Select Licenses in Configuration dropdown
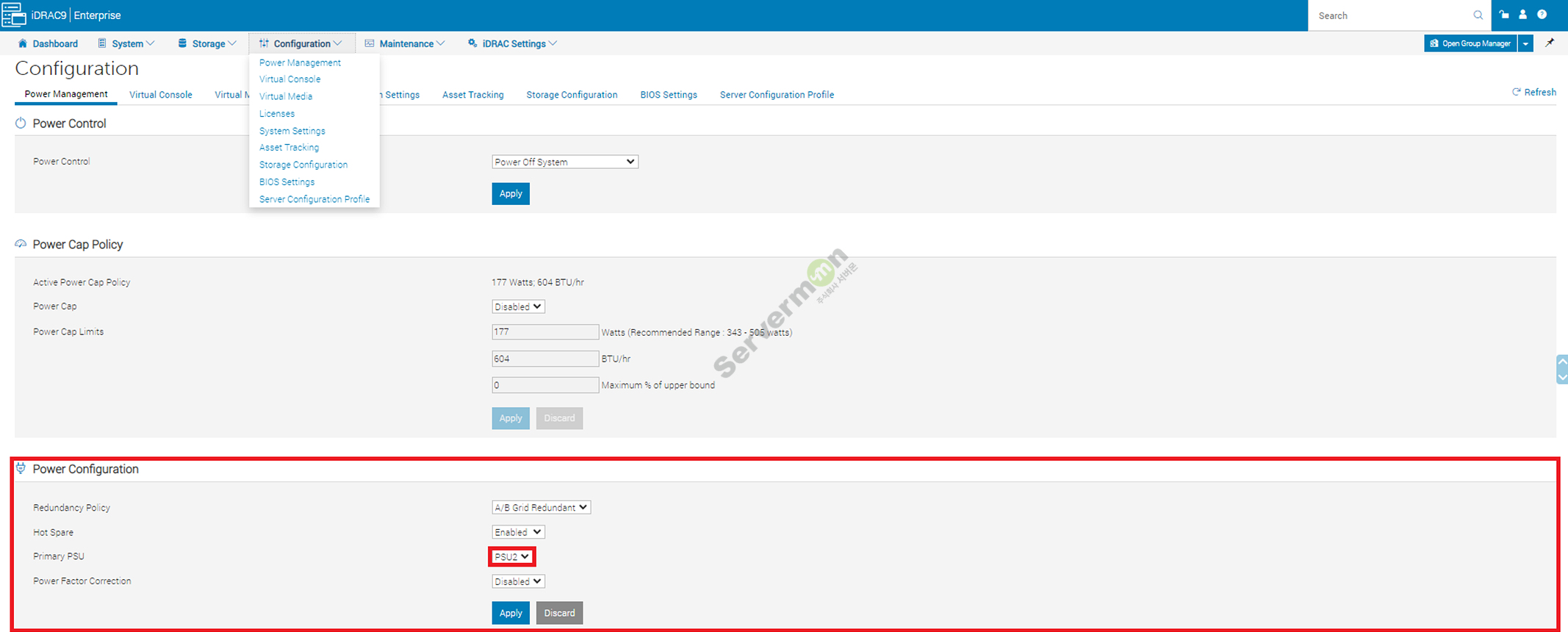This screenshot has width=1568, height=632. coord(277,113)
